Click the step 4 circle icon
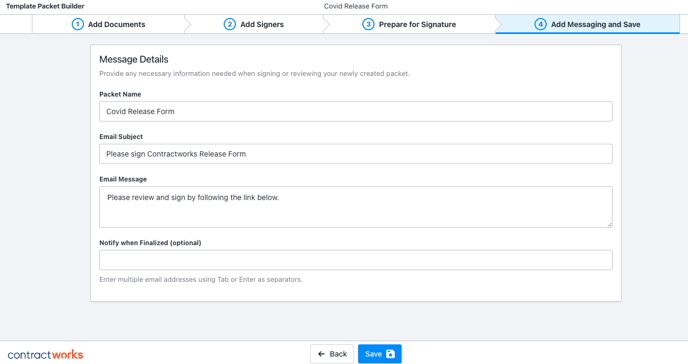Viewport: 688px width, 364px height. (x=540, y=25)
